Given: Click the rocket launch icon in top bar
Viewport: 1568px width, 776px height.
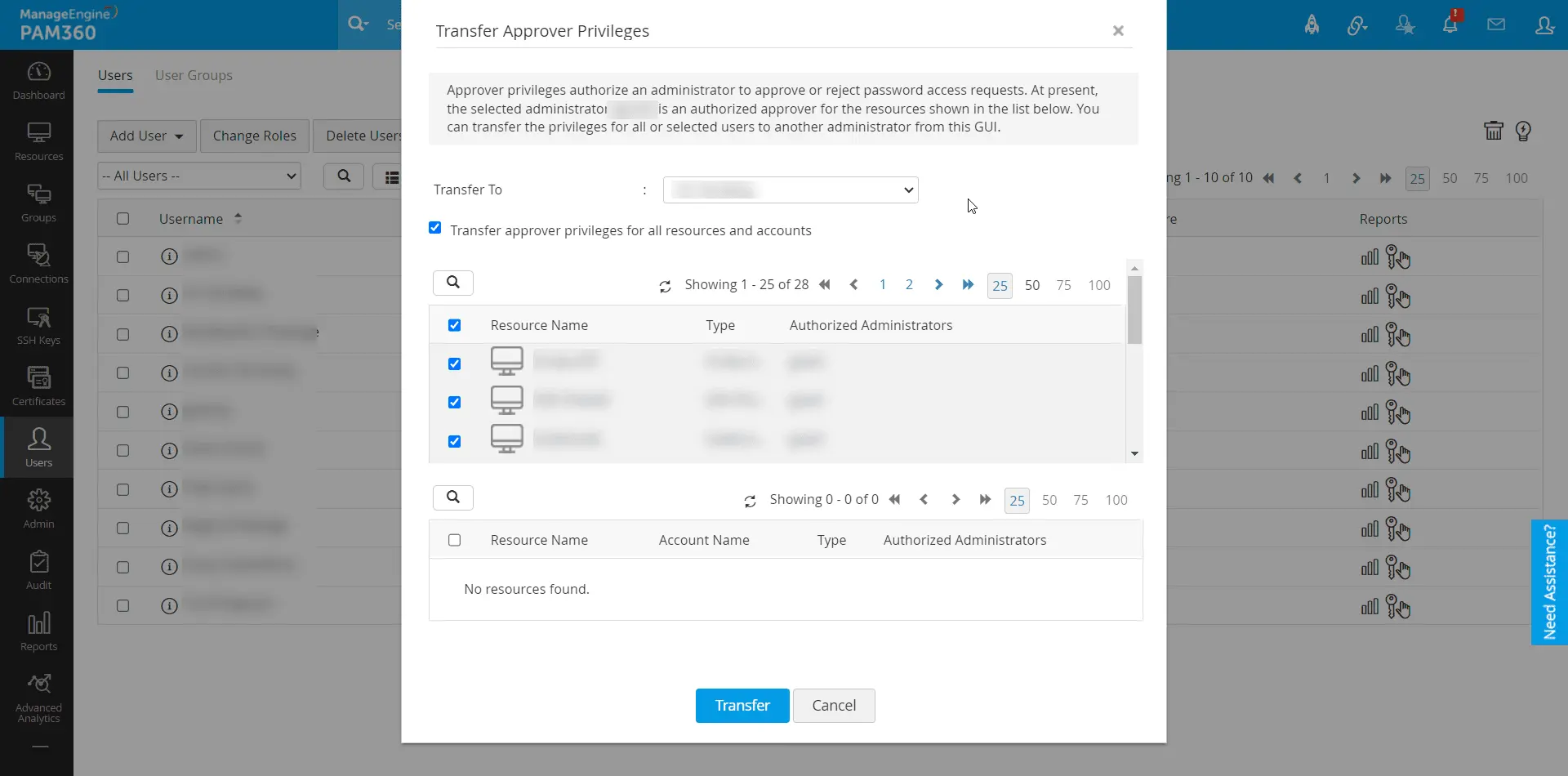Looking at the screenshot, I should click(x=1312, y=24).
